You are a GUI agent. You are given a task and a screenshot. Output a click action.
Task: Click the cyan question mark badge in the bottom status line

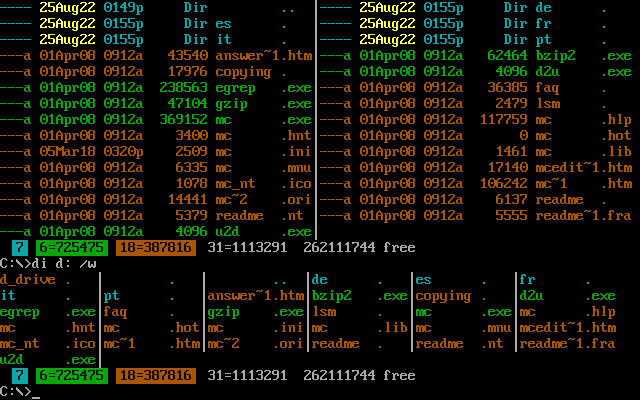(x=19, y=376)
